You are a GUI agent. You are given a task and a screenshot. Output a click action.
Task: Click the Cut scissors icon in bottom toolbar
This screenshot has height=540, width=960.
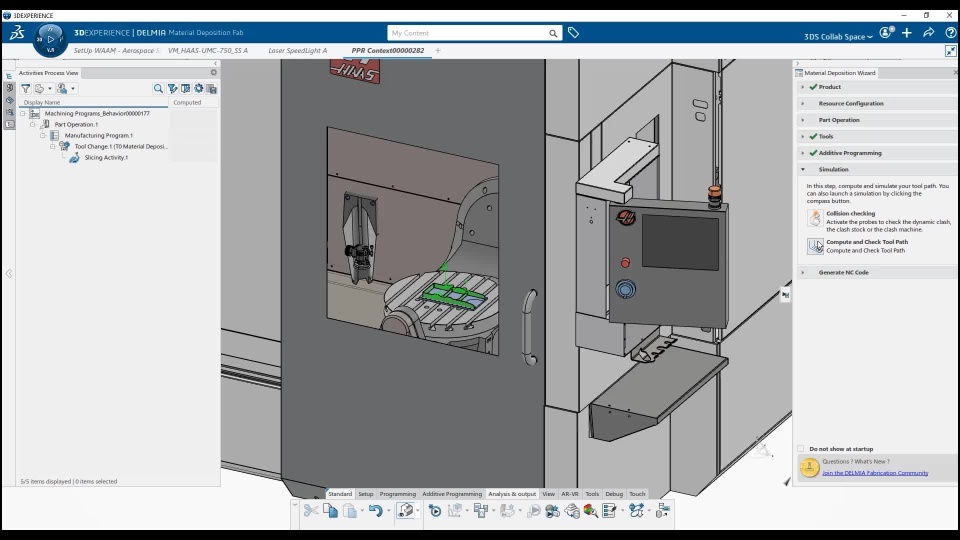[x=311, y=510]
